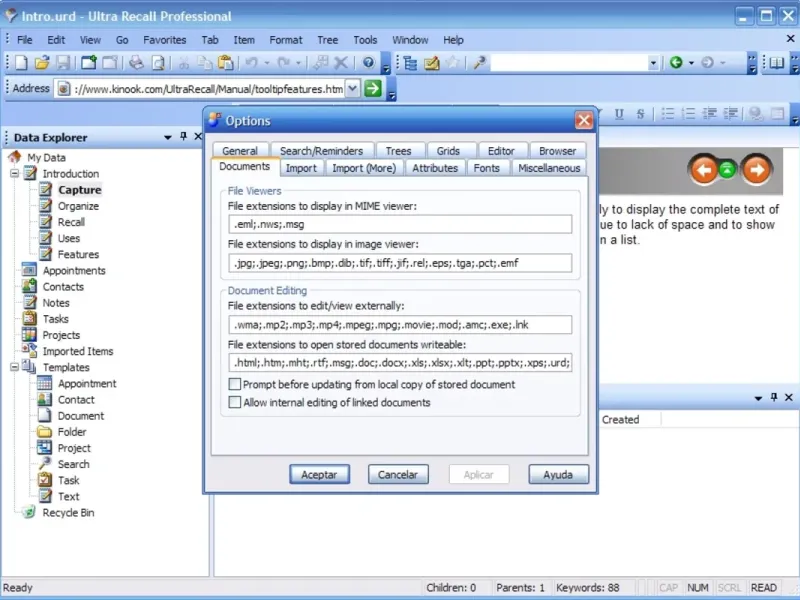Click orange next page arrow
The width and height of the screenshot is (800, 600).
tap(757, 169)
